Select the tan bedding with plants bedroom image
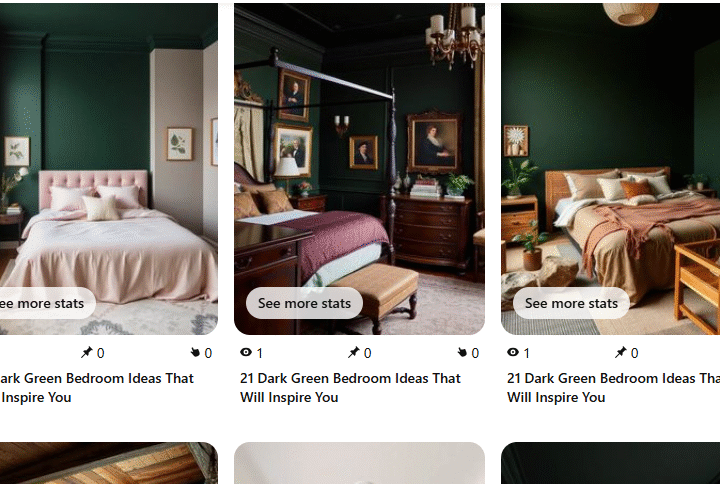This screenshot has height=484, width=720. coord(610,169)
